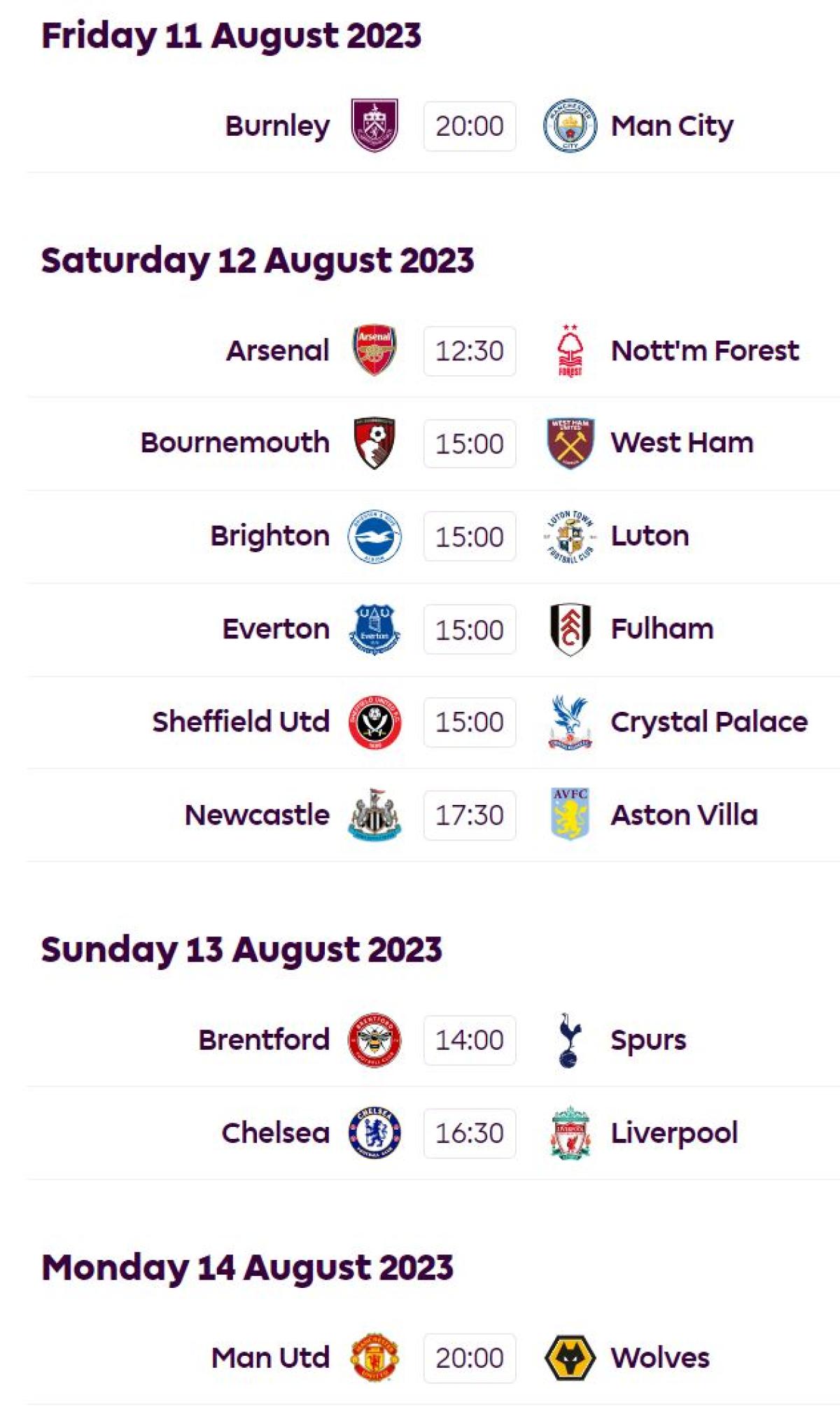This screenshot has height=1409, width=840.
Task: Open the Liverpool team link
Action: click(x=674, y=1133)
